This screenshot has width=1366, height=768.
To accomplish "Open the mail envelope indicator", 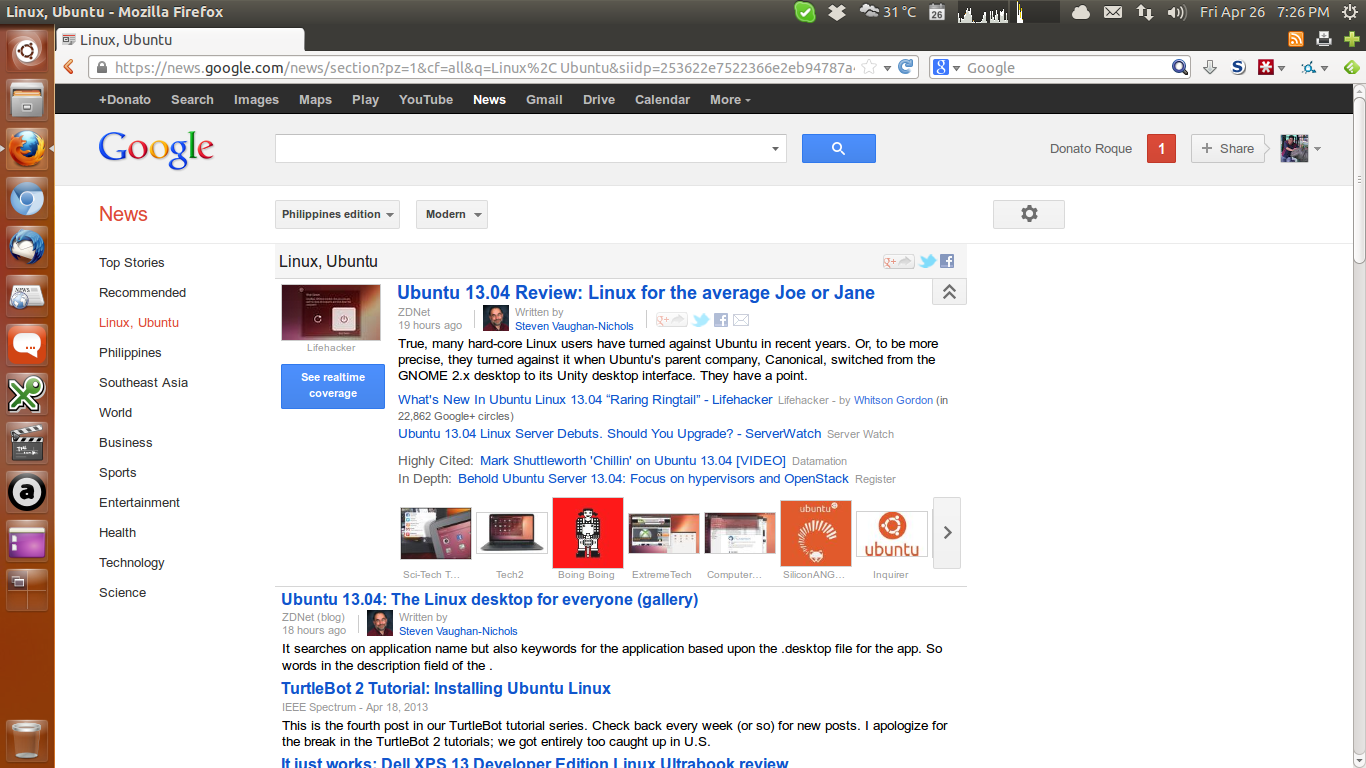I will click(x=1112, y=12).
